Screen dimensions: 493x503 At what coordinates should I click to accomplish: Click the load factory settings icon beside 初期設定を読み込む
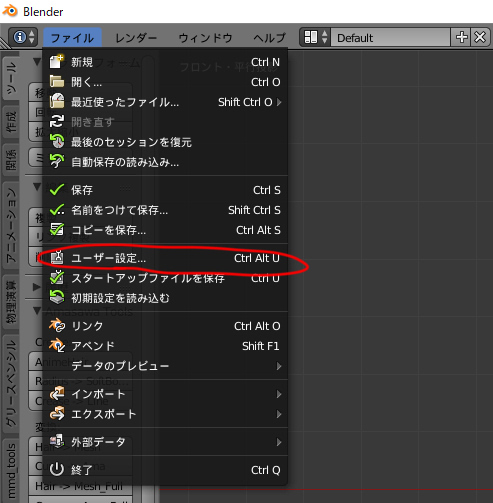57,297
